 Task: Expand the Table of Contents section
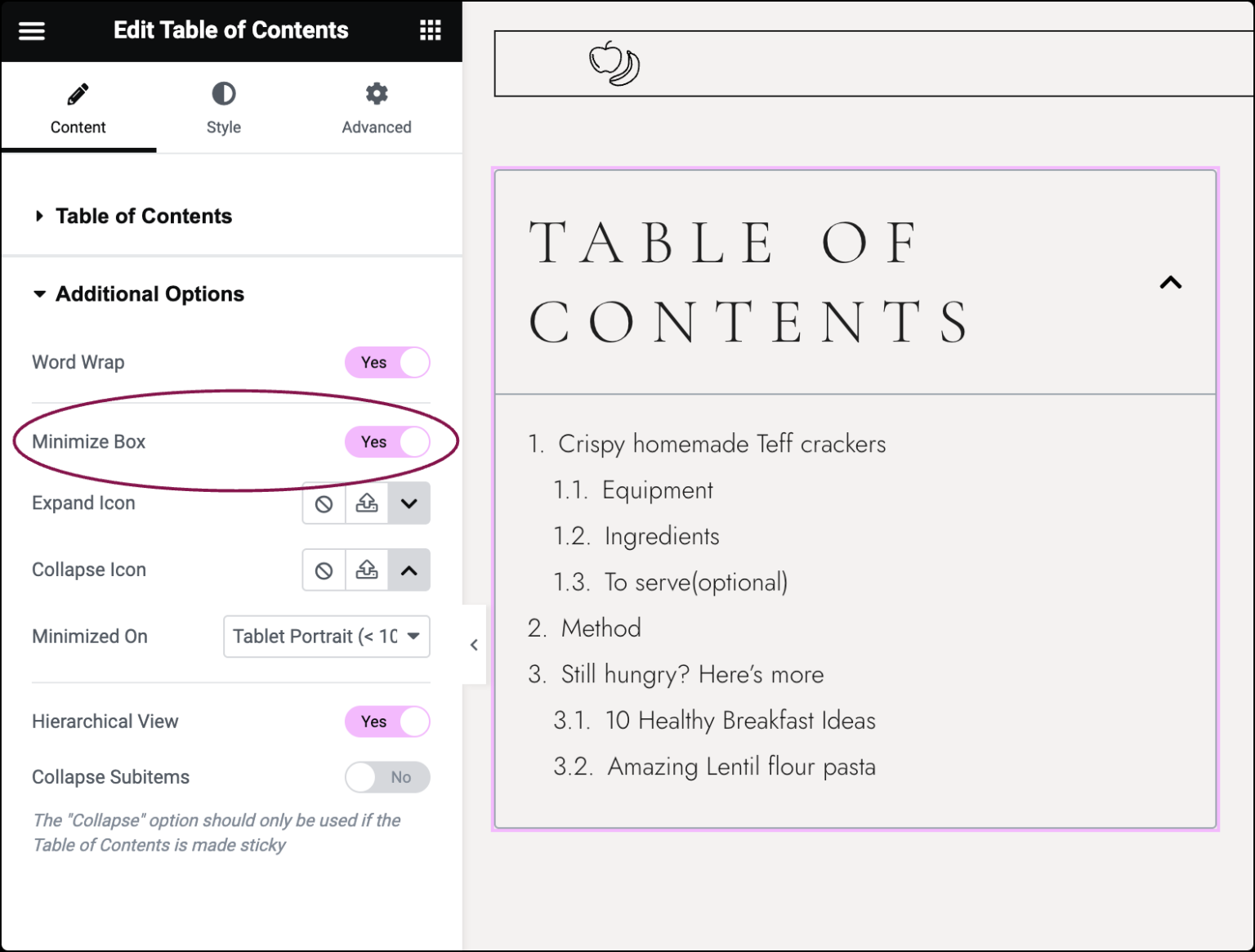click(143, 216)
